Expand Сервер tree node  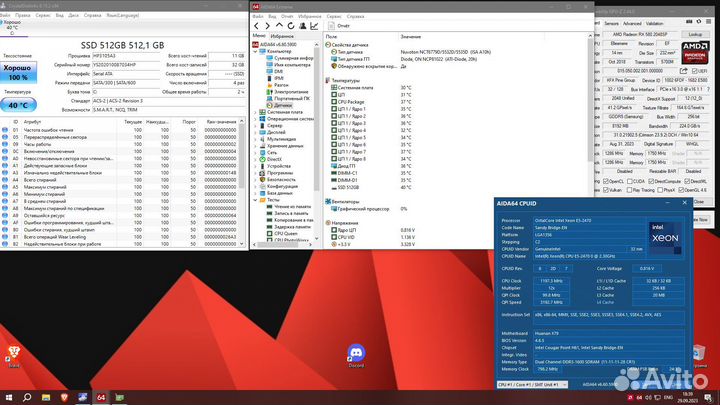tap(255, 125)
